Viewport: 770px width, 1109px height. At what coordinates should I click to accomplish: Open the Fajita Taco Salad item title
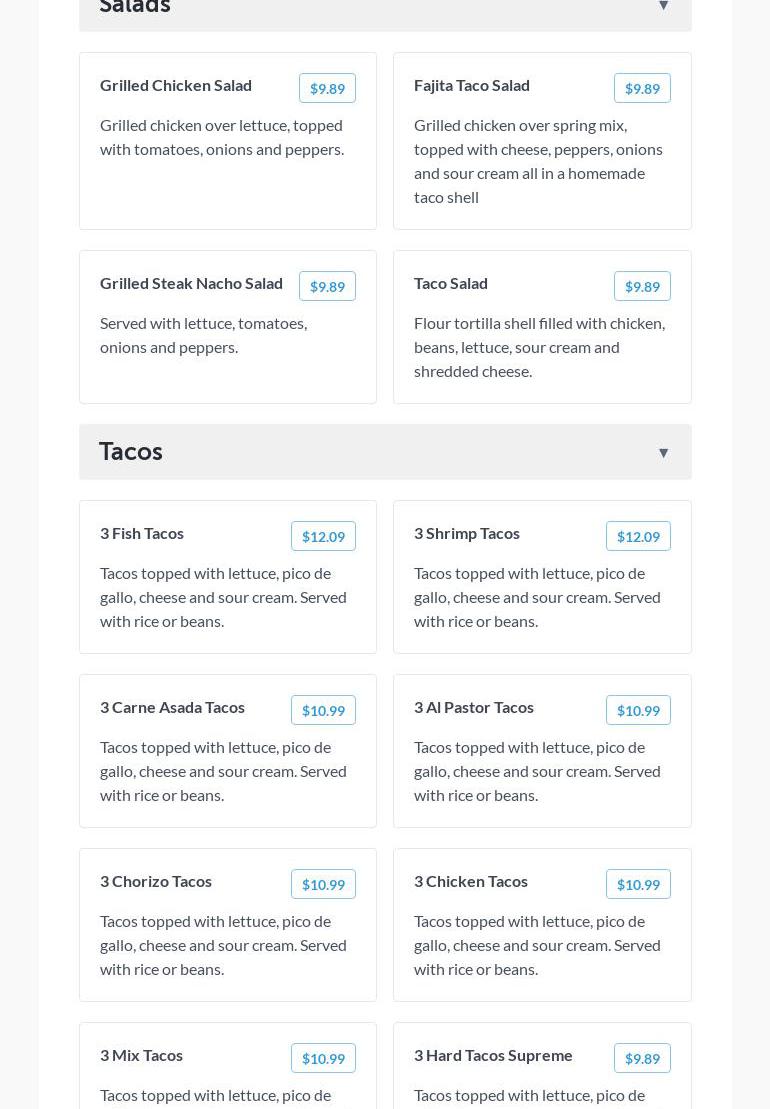click(x=472, y=86)
